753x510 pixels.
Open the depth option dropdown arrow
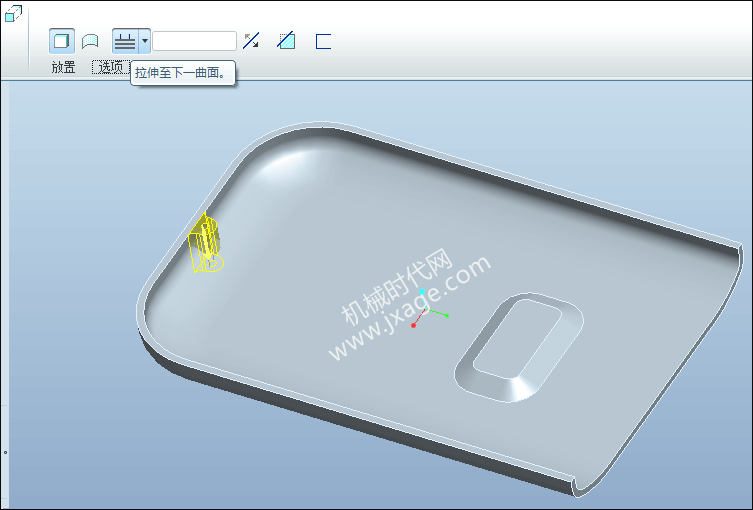pos(145,41)
